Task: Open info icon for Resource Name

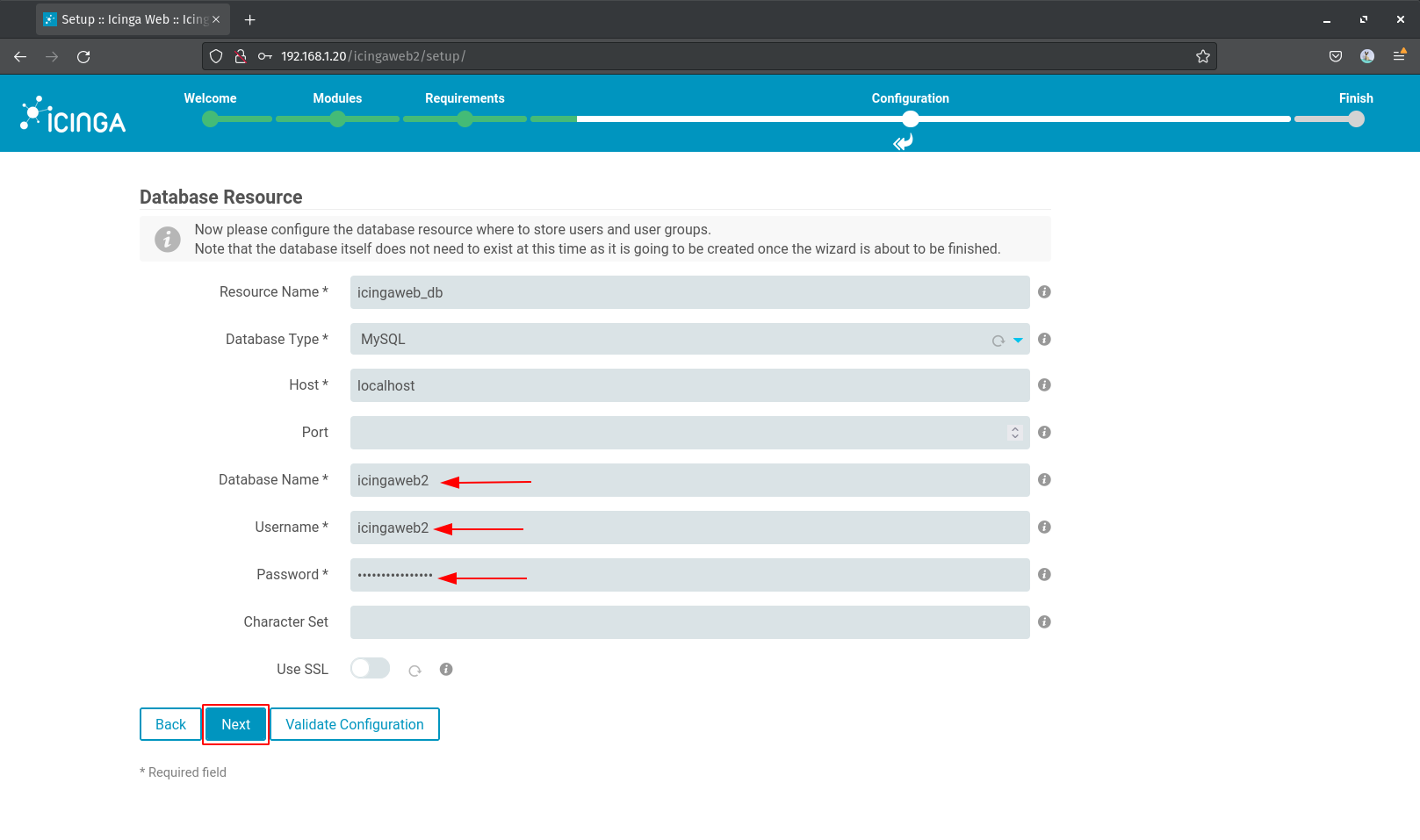Action: pos(1044,291)
